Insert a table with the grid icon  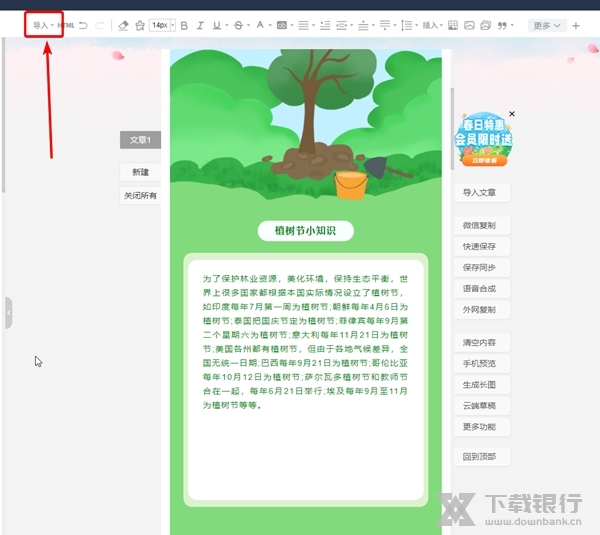(x=453, y=25)
